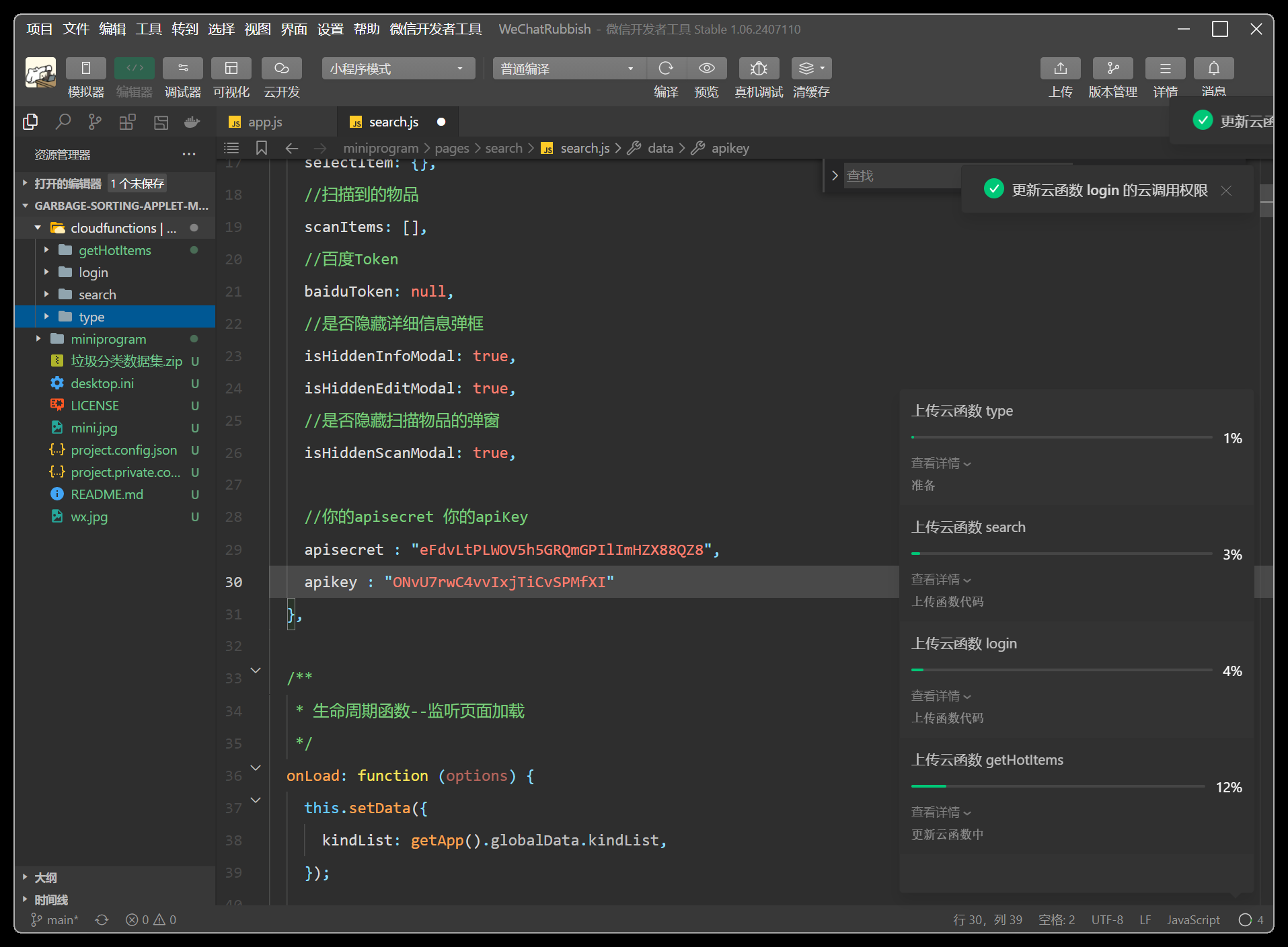
Task: Open the clear cache layers dropdown
Action: click(812, 69)
